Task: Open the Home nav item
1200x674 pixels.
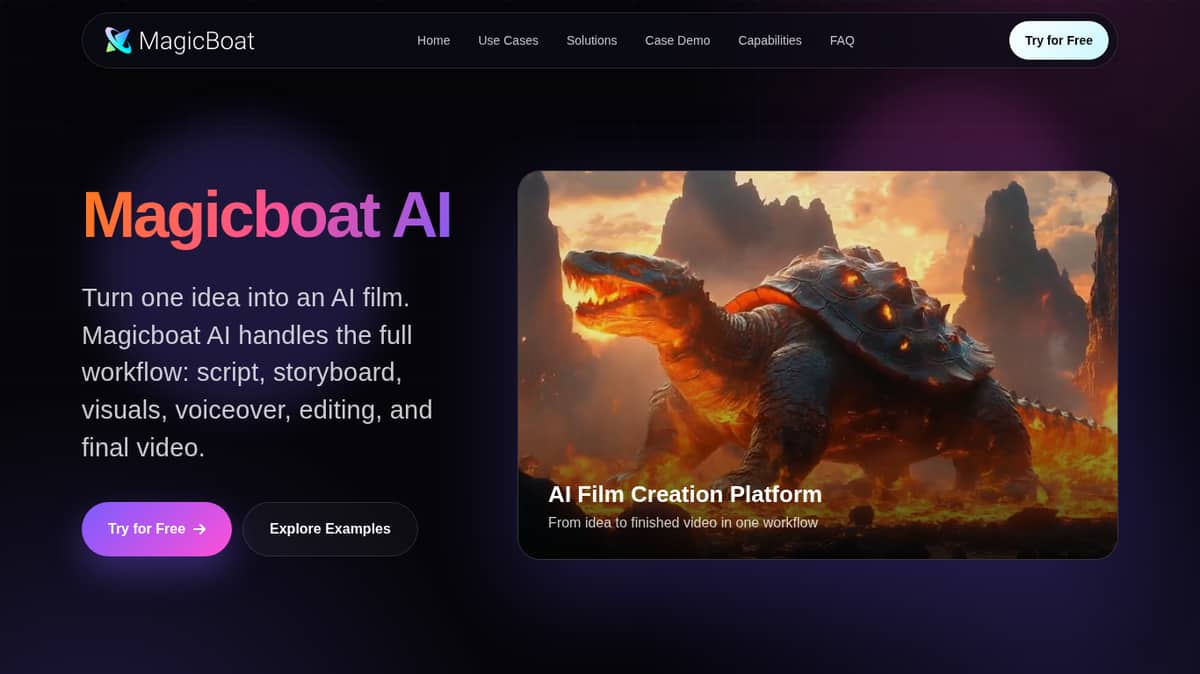Action: point(433,40)
